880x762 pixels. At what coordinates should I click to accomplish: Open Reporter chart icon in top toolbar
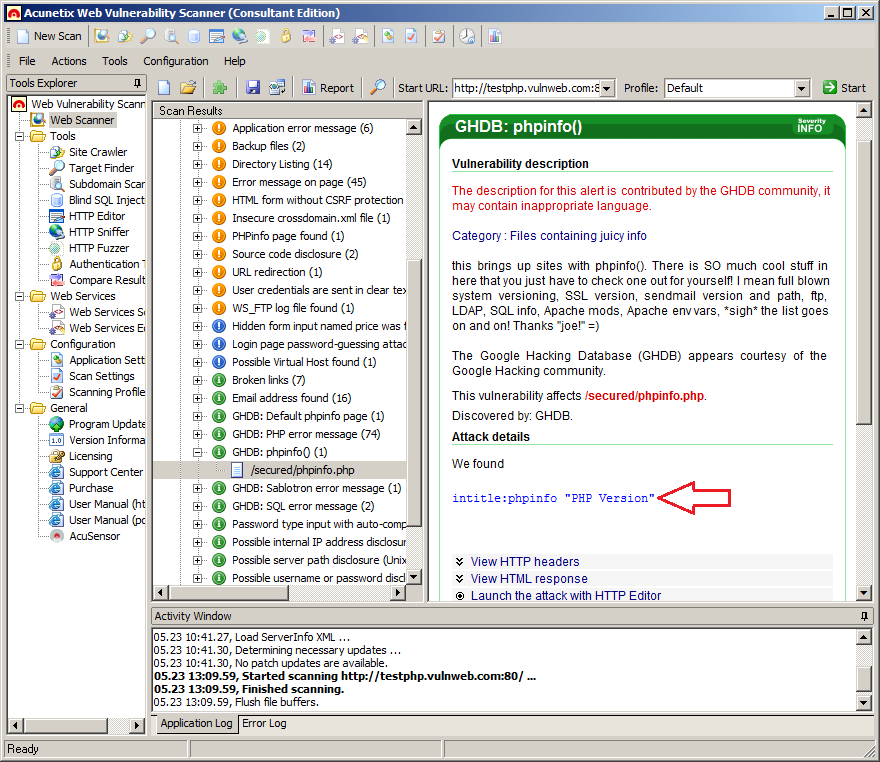[x=494, y=36]
